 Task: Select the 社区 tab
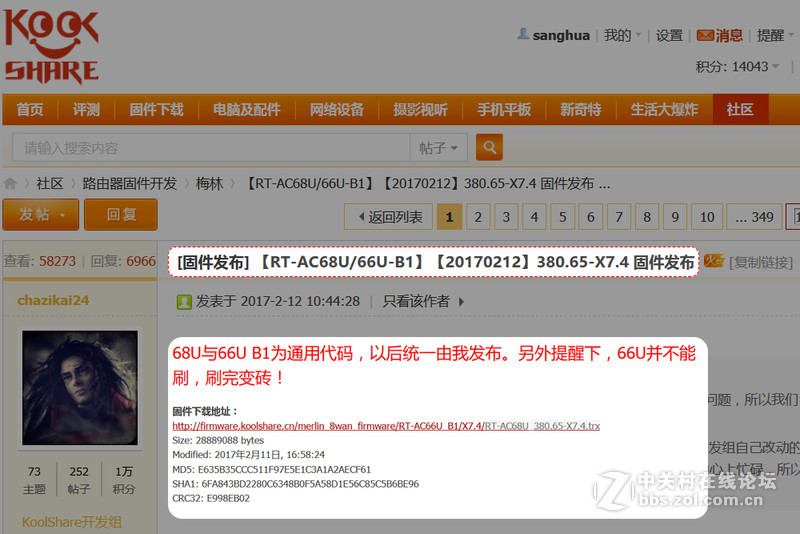[740, 109]
